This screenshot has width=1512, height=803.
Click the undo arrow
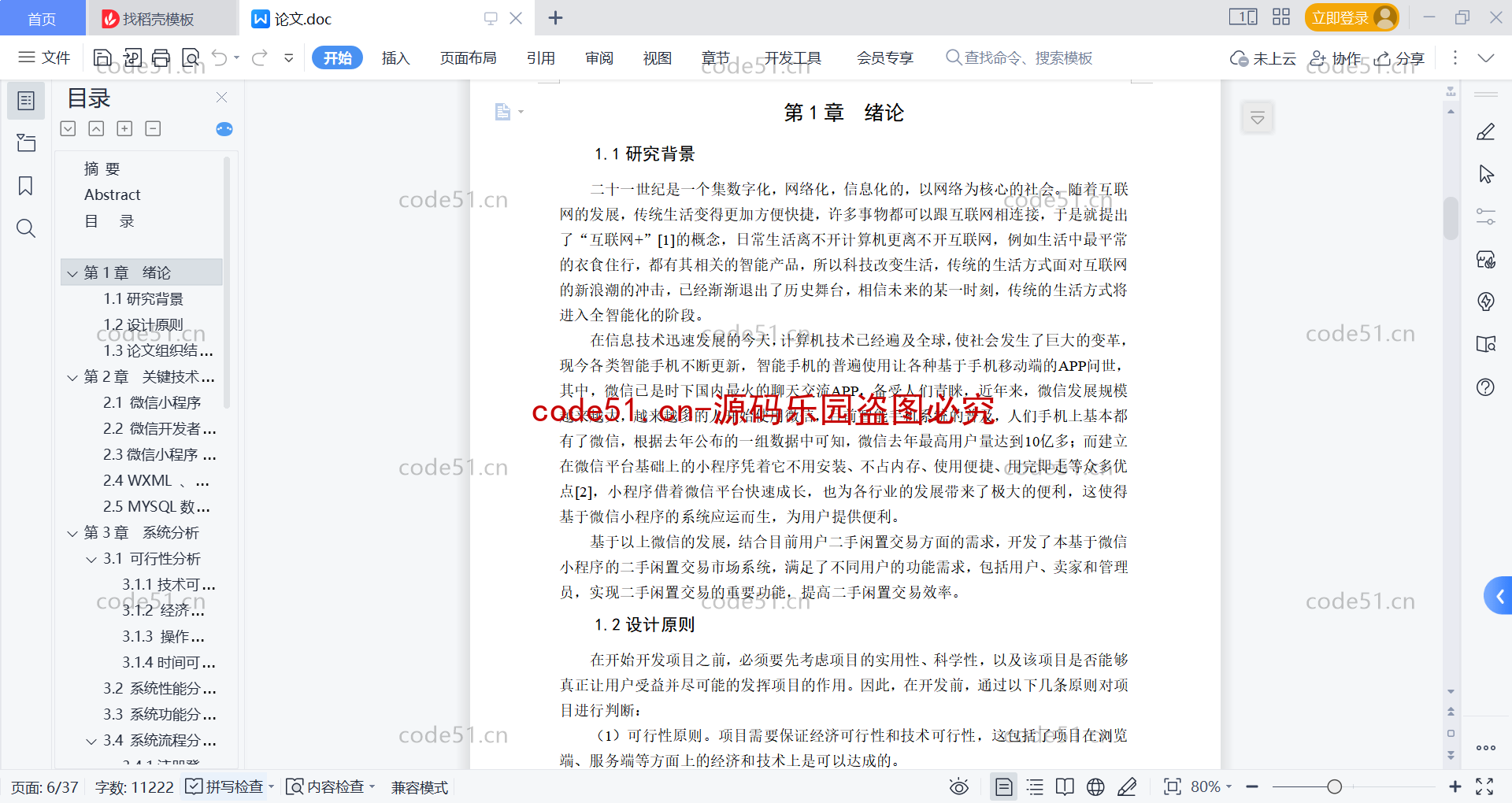tap(220, 57)
